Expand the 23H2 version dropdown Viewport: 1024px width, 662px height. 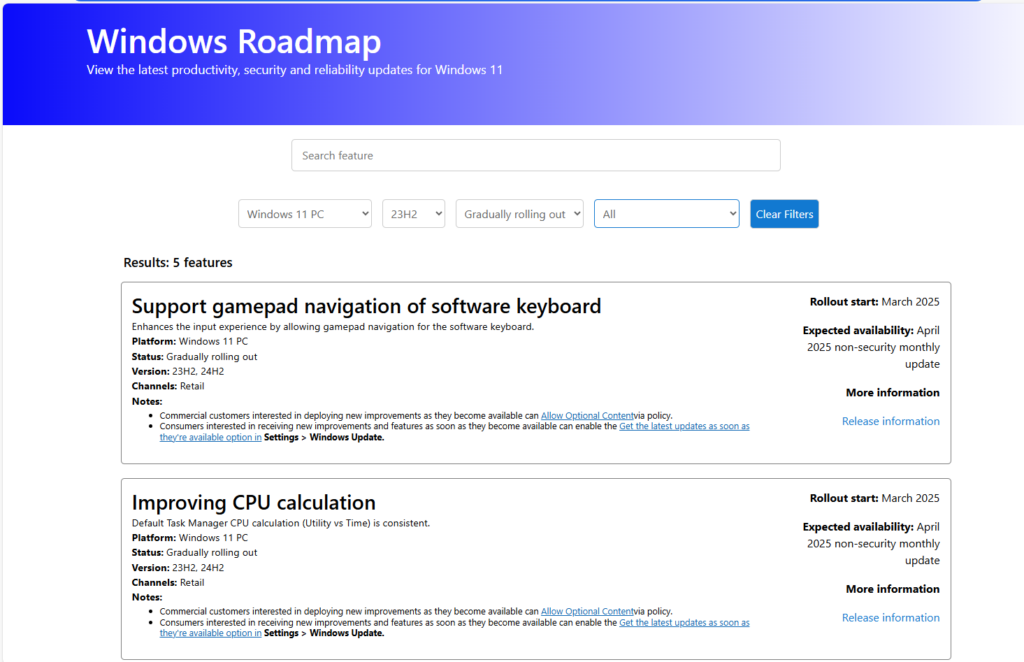(413, 213)
